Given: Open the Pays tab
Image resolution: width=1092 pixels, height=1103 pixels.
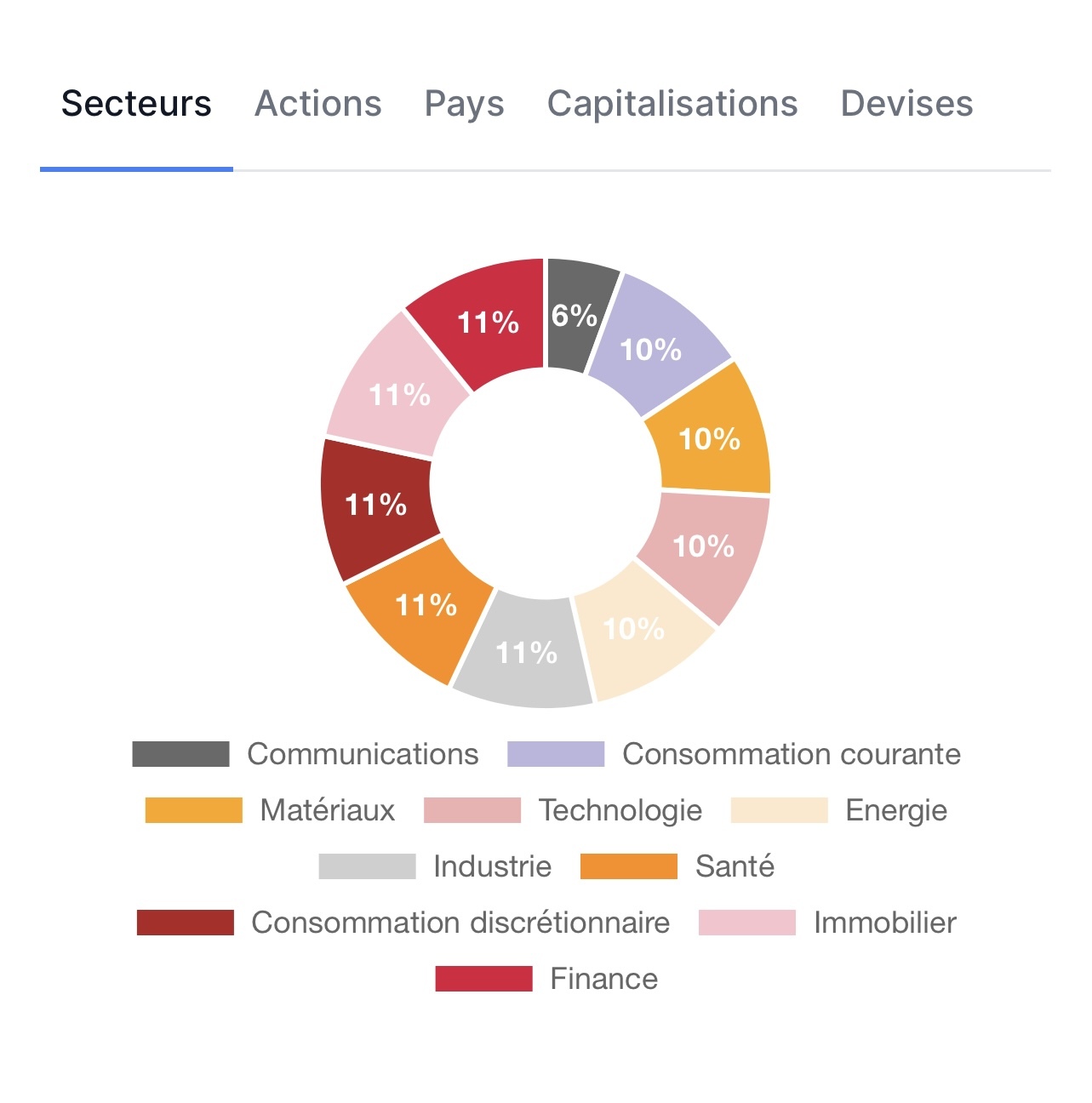Looking at the screenshot, I should [464, 104].
